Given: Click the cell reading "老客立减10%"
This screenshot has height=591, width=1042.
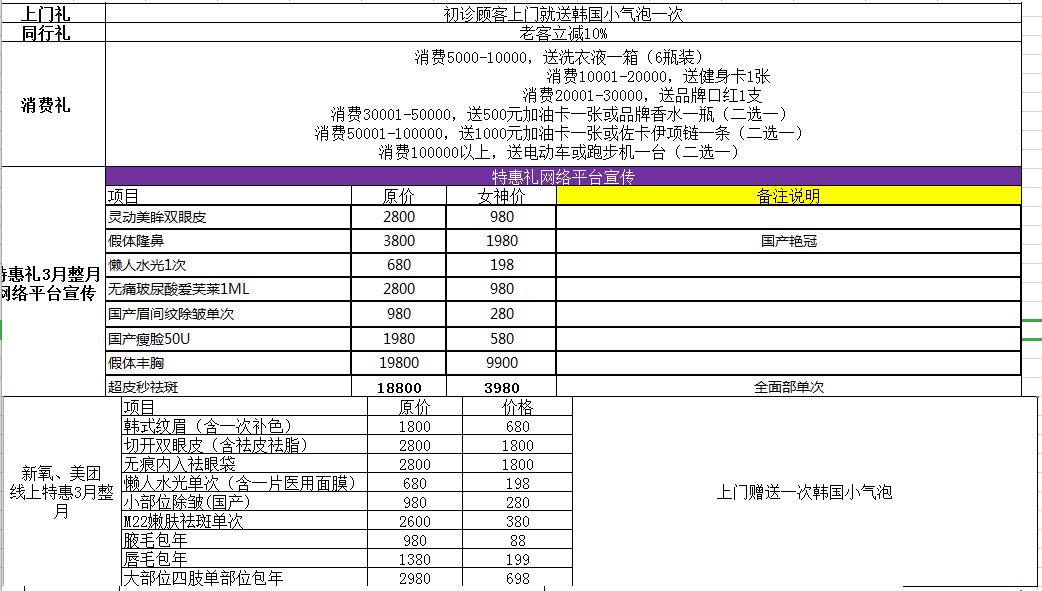Looking at the screenshot, I should [563, 33].
